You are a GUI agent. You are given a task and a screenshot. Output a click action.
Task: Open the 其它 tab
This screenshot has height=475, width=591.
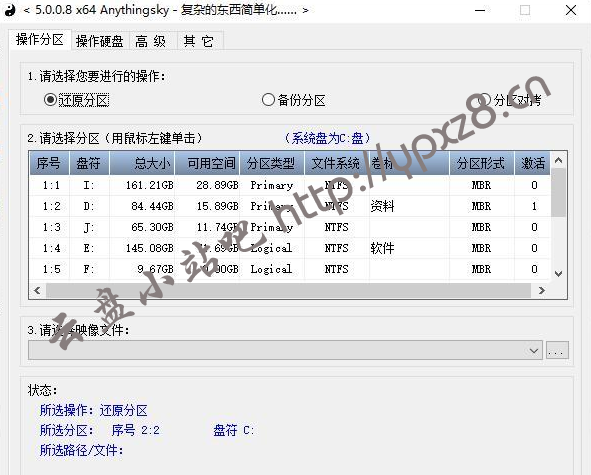tap(199, 41)
